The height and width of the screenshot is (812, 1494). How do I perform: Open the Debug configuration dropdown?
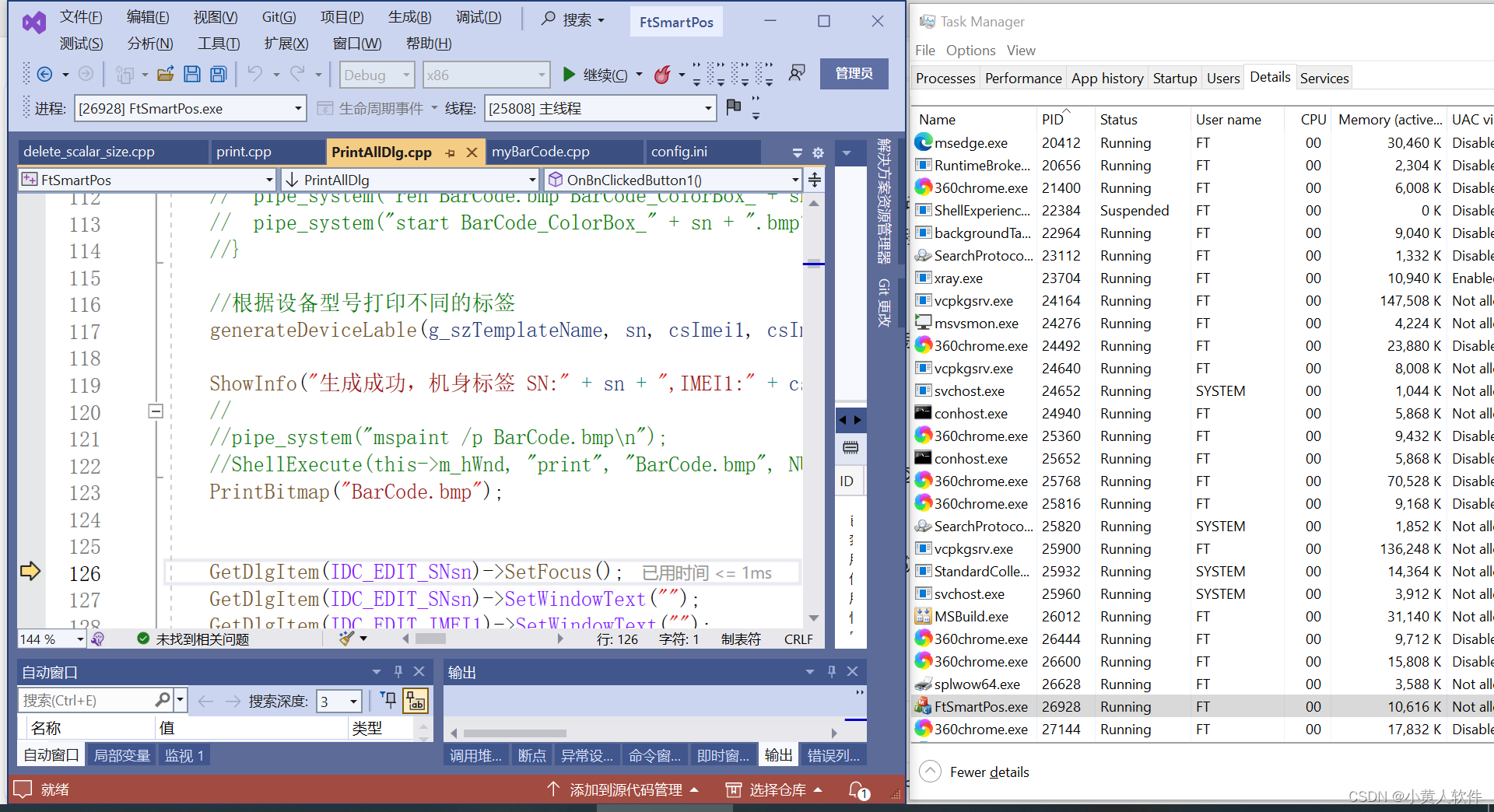pyautogui.click(x=377, y=75)
